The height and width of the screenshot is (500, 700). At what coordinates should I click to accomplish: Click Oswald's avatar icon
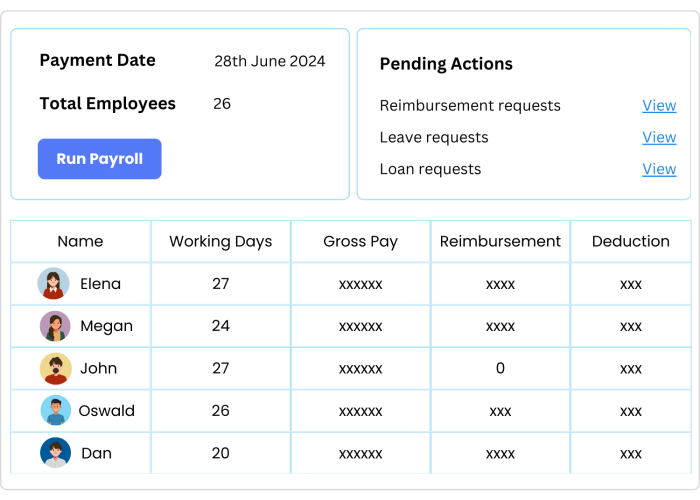tap(56, 410)
